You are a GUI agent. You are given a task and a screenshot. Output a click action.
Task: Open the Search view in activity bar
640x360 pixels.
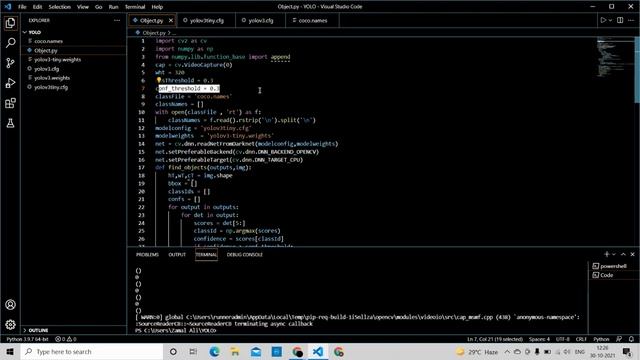coord(11,43)
